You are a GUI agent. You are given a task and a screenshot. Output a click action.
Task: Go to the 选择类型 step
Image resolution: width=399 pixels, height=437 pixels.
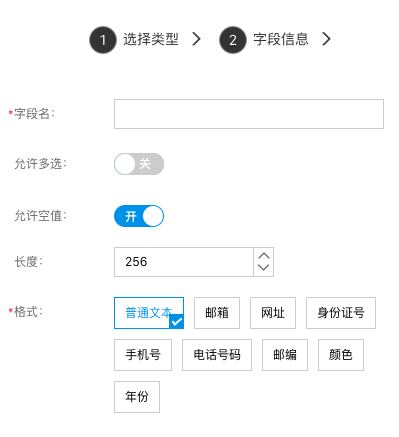(151, 39)
